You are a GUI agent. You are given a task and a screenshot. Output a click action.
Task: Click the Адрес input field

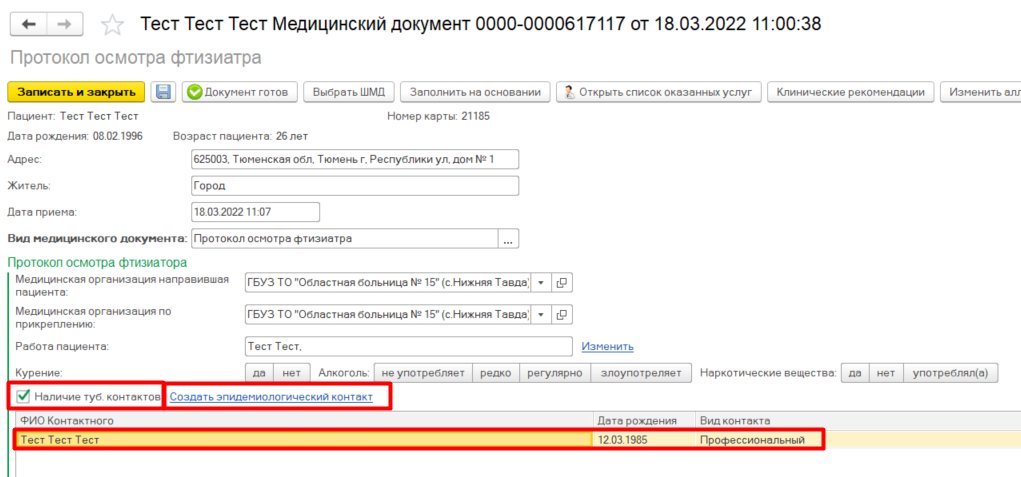[x=354, y=159]
